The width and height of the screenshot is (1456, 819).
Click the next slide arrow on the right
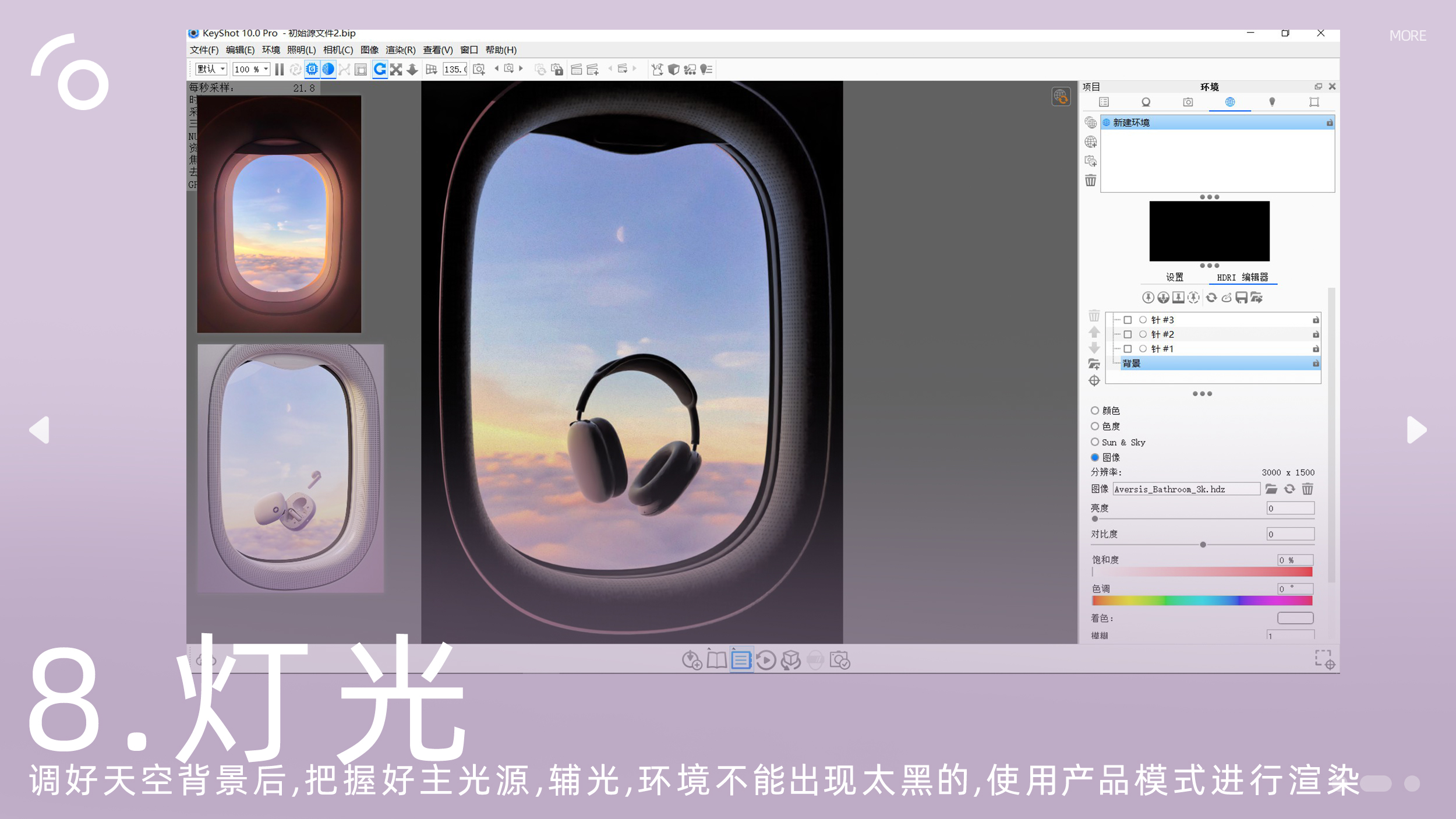[x=1414, y=430]
